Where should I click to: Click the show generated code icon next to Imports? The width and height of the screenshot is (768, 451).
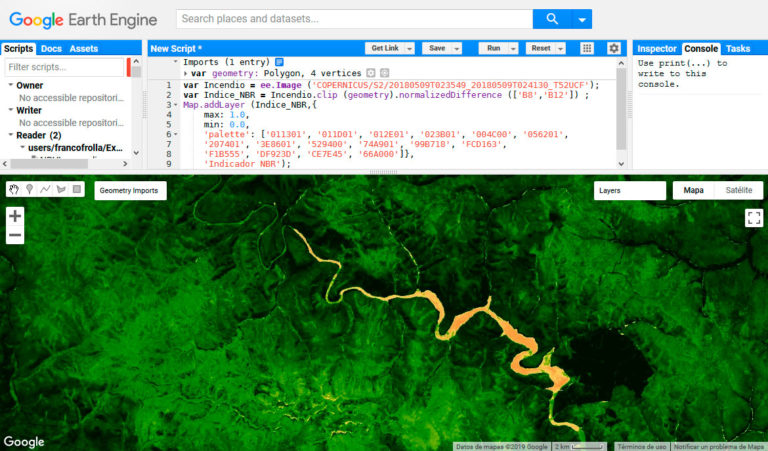(x=279, y=62)
